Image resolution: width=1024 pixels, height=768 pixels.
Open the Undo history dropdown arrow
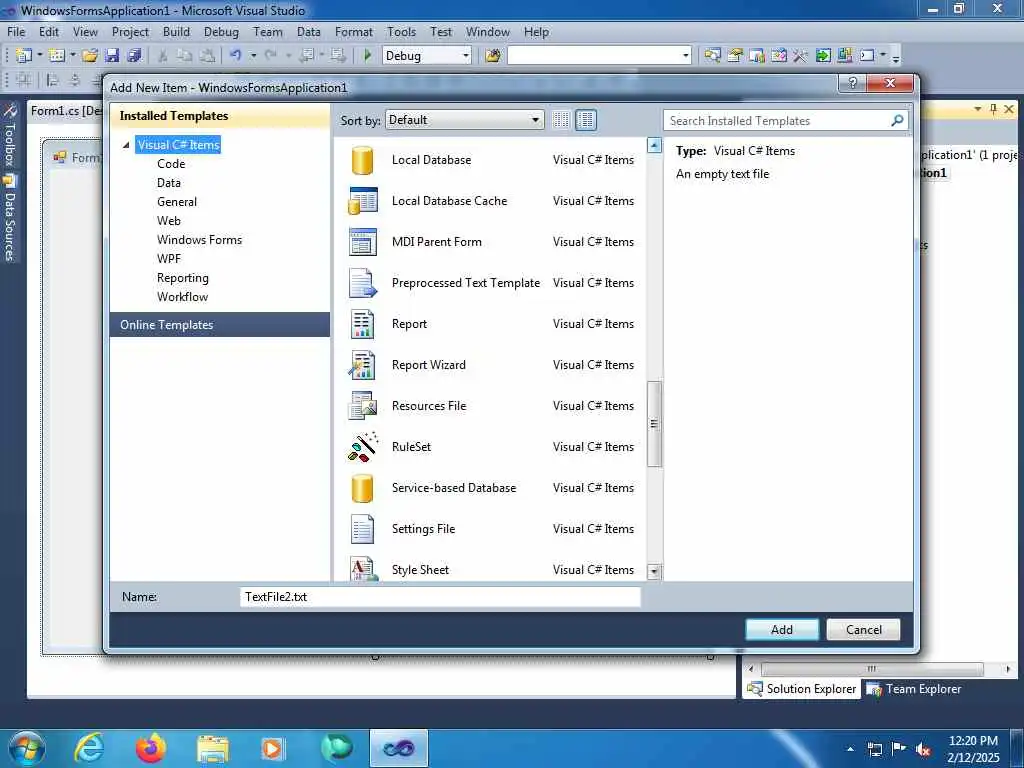click(253, 56)
